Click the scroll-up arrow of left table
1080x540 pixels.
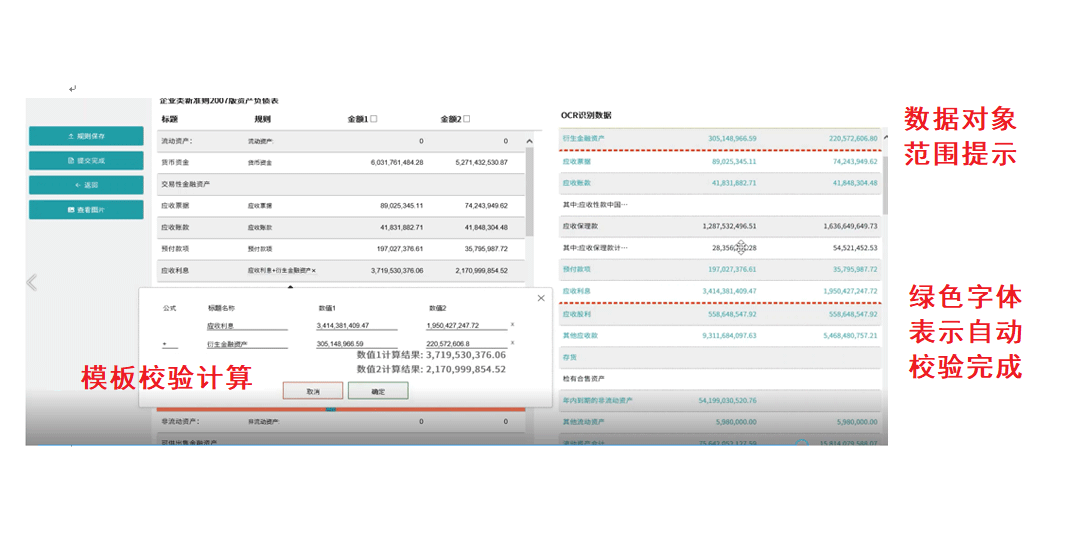point(529,138)
